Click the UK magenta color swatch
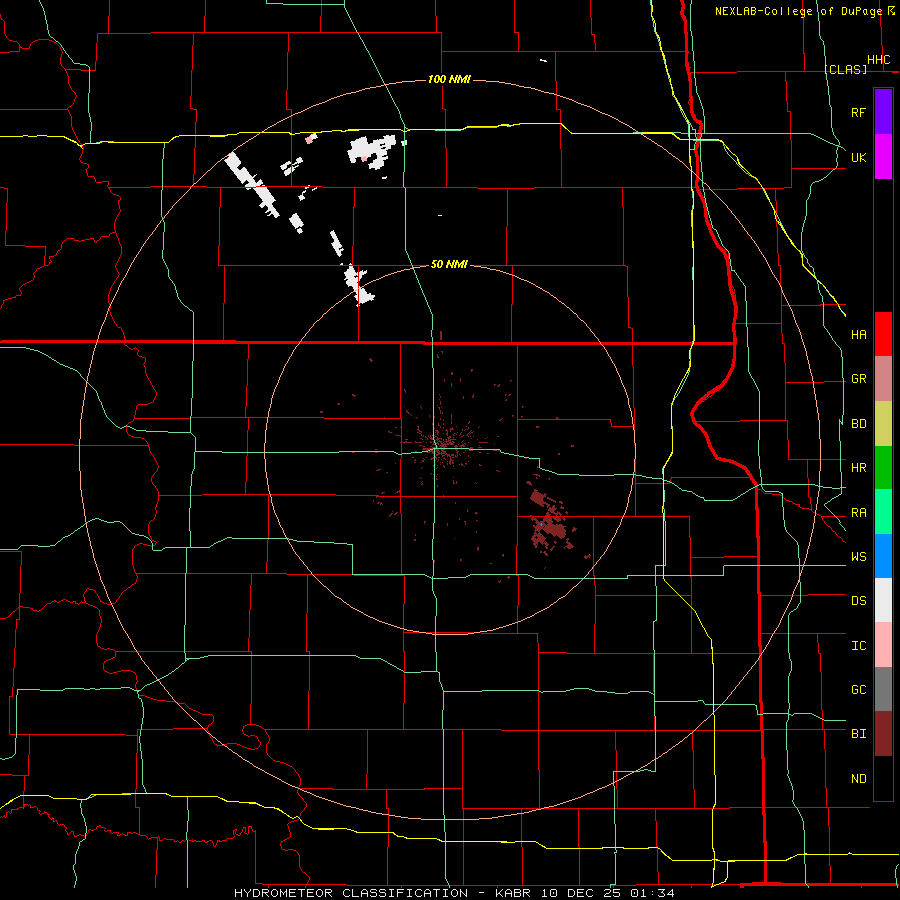900x900 pixels. pyautogui.click(x=883, y=157)
